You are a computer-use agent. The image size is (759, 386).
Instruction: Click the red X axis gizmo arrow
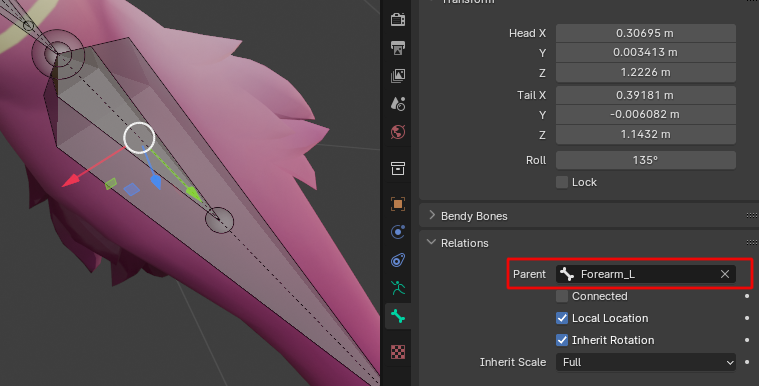point(71,181)
